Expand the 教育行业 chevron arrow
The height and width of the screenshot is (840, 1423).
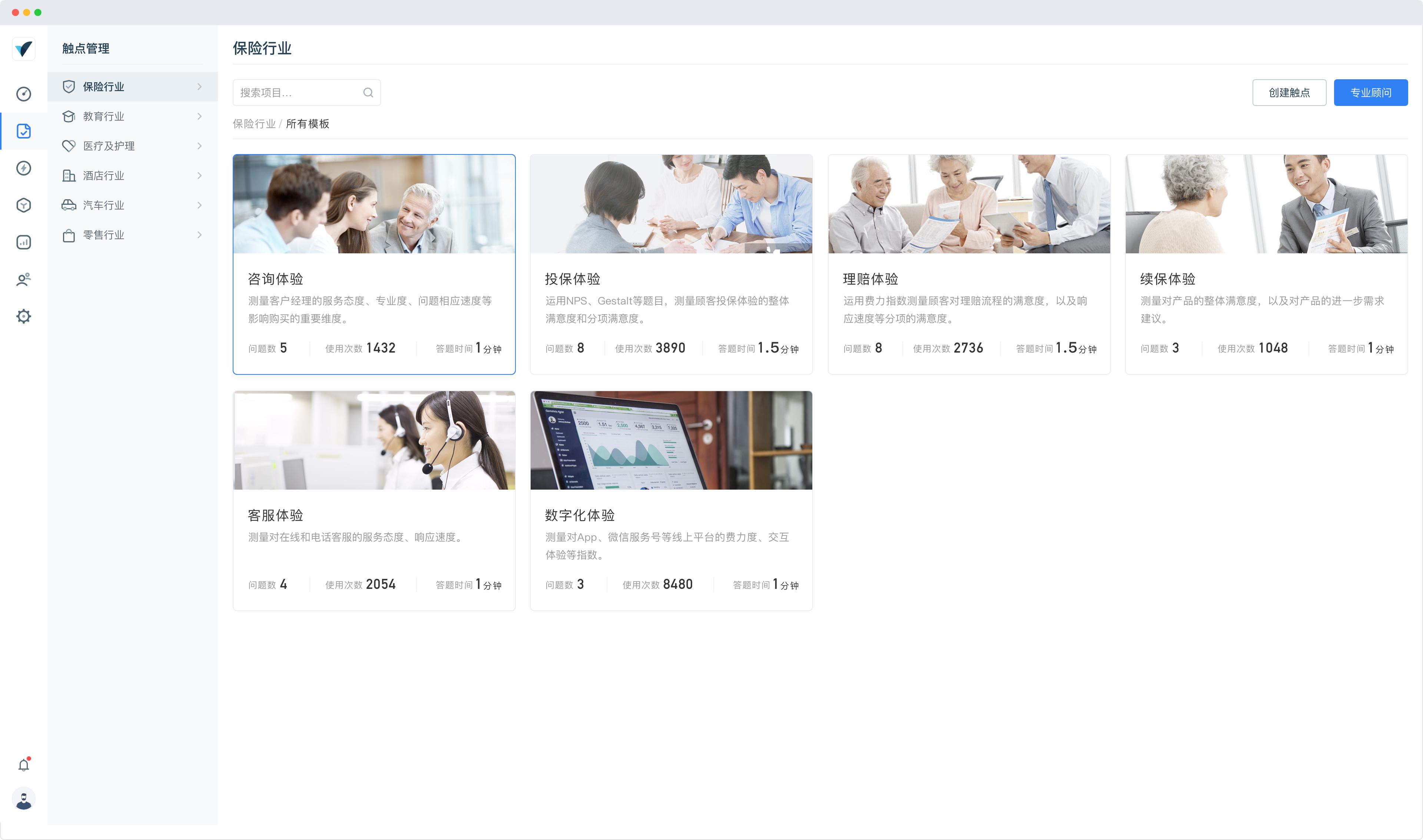[199, 117]
